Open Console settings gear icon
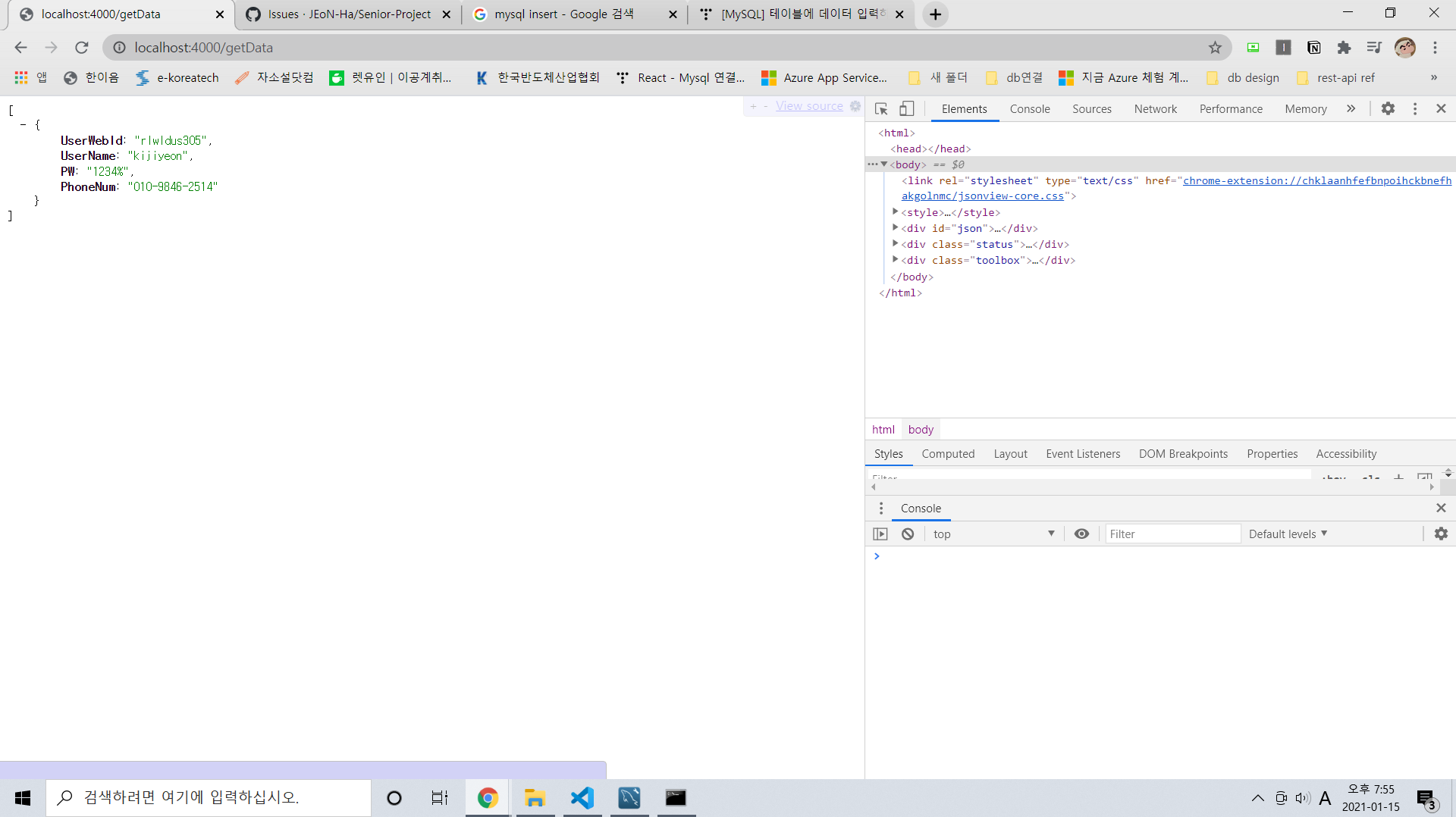 [1441, 534]
